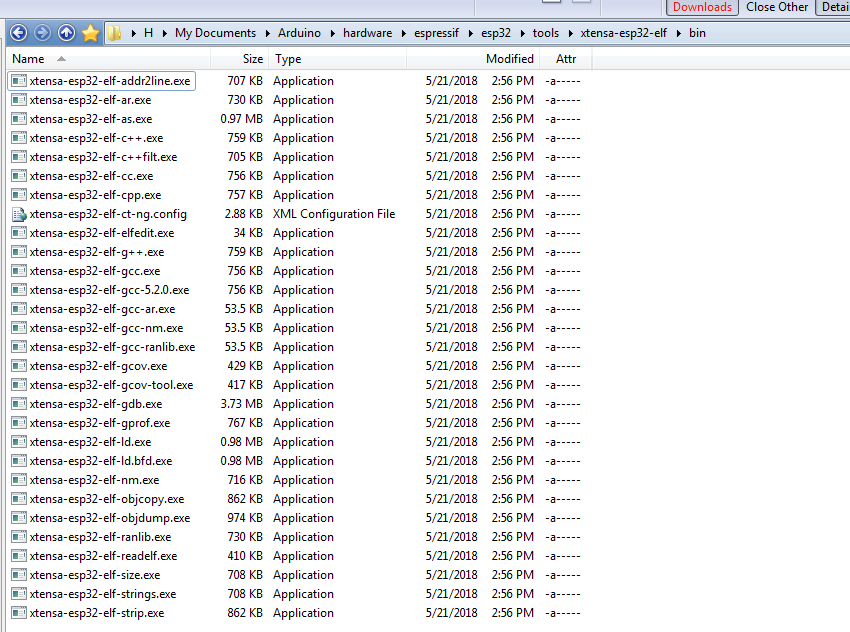Expand breadcrumb arrow after xtensa-esp32-elf
This screenshot has height=632, width=850.
pyautogui.click(x=678, y=34)
